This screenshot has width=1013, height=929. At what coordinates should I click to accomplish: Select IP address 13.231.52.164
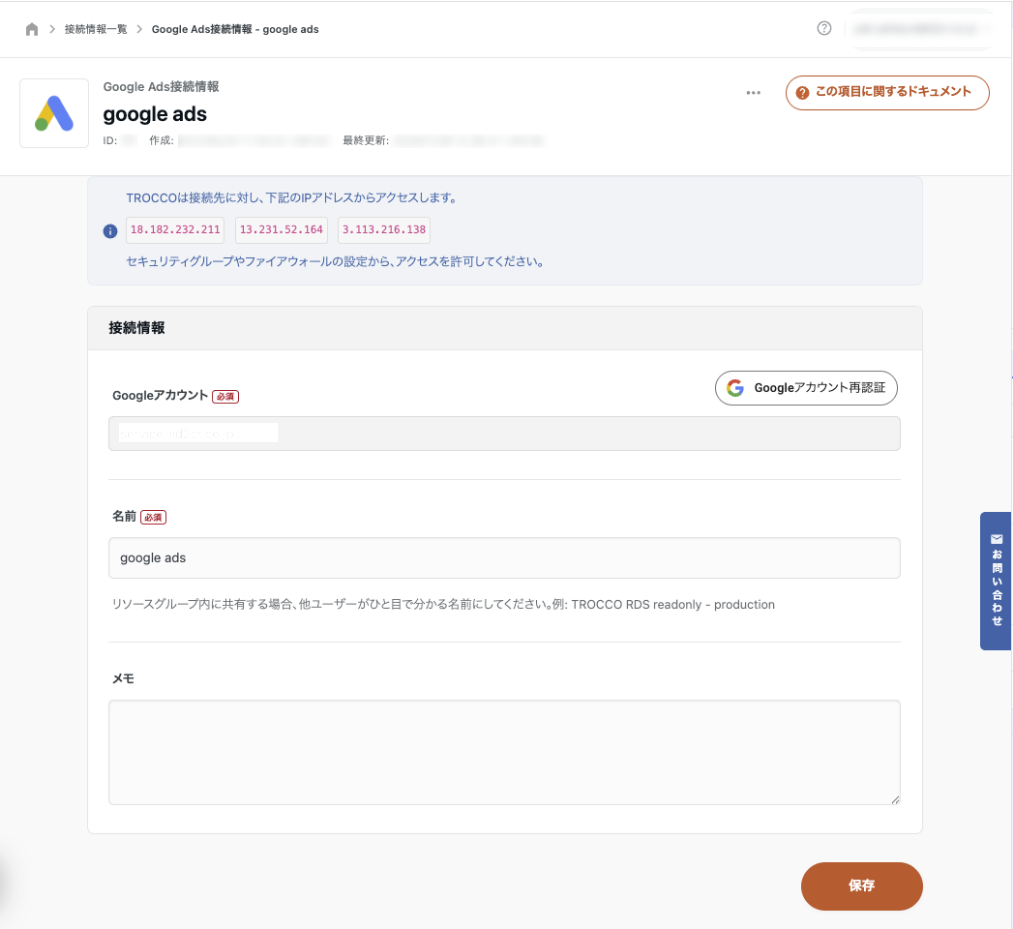281,230
